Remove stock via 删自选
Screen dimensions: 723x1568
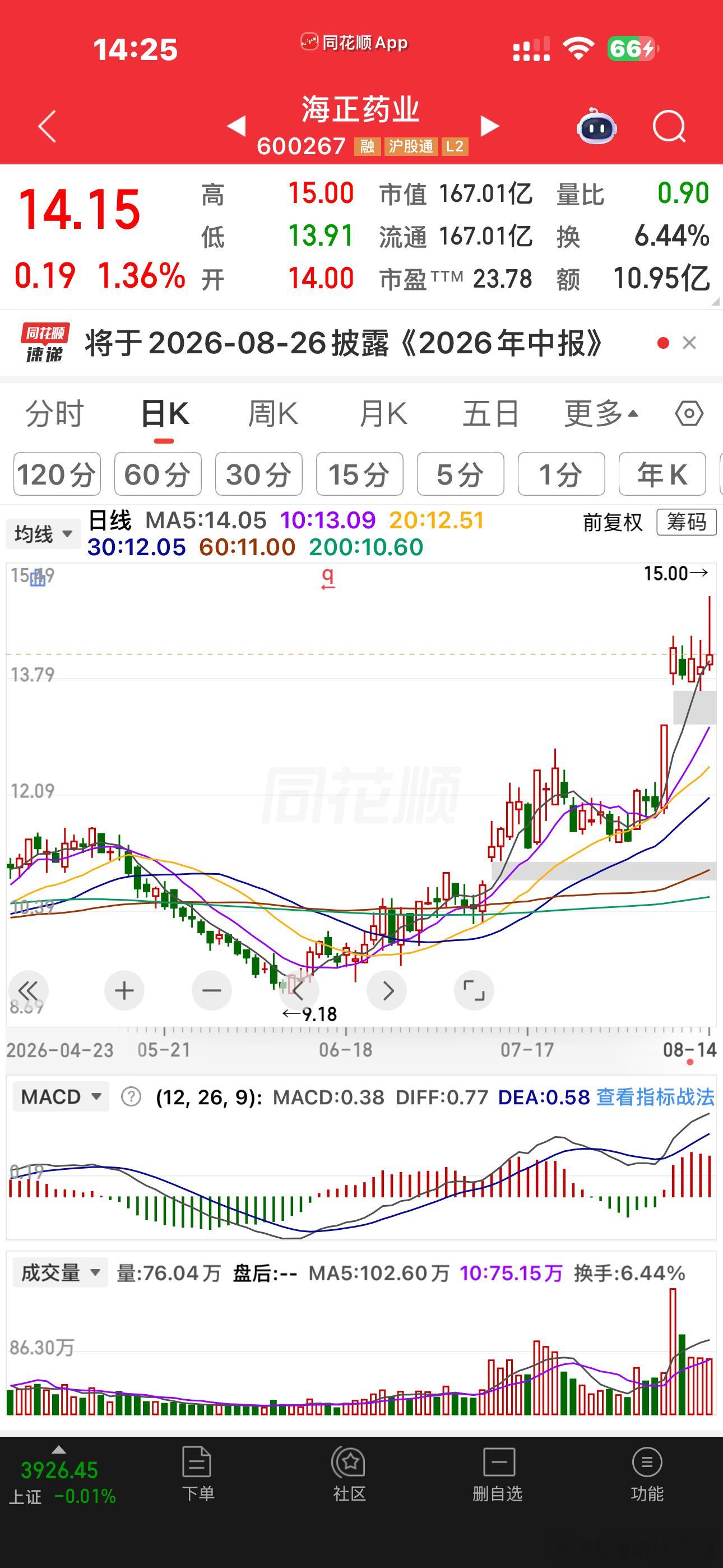[498, 1474]
